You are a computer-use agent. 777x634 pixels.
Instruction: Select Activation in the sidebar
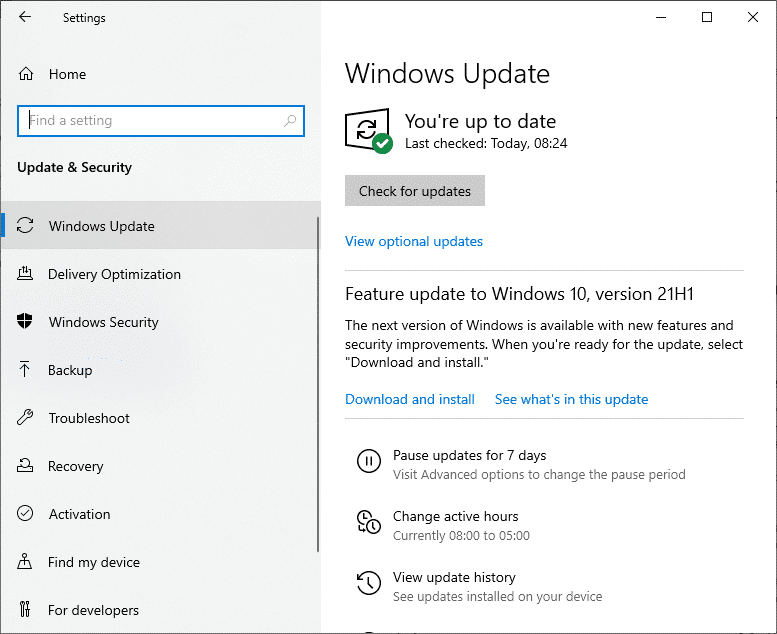click(79, 514)
